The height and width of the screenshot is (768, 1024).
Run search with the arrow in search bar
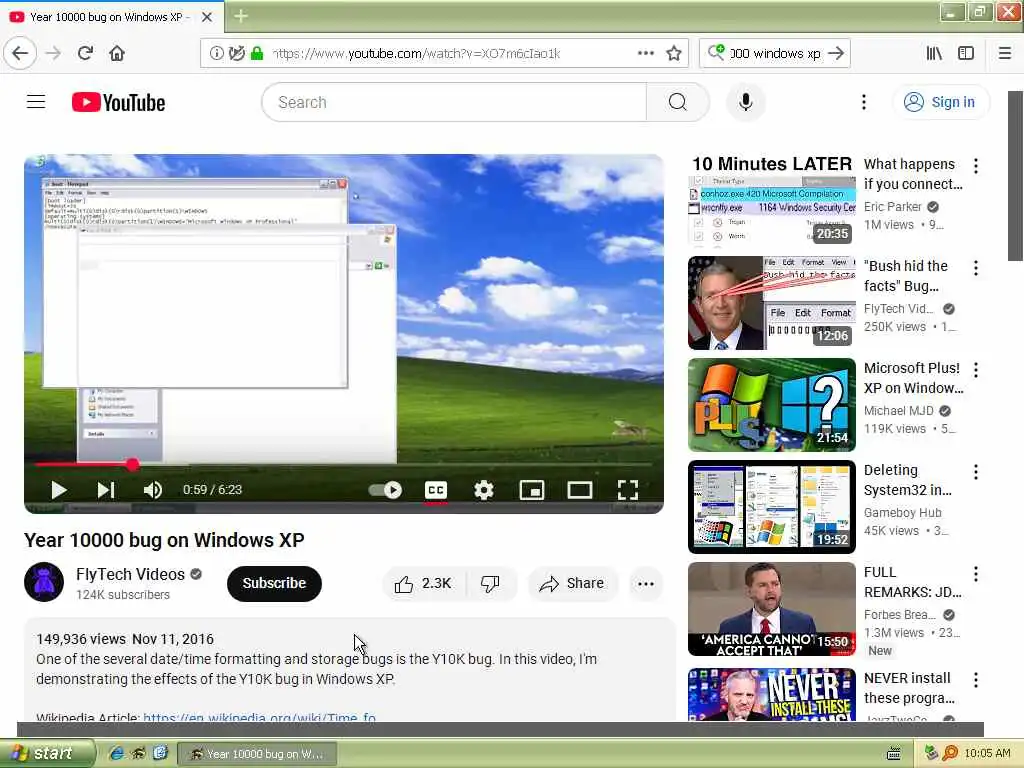[836, 53]
